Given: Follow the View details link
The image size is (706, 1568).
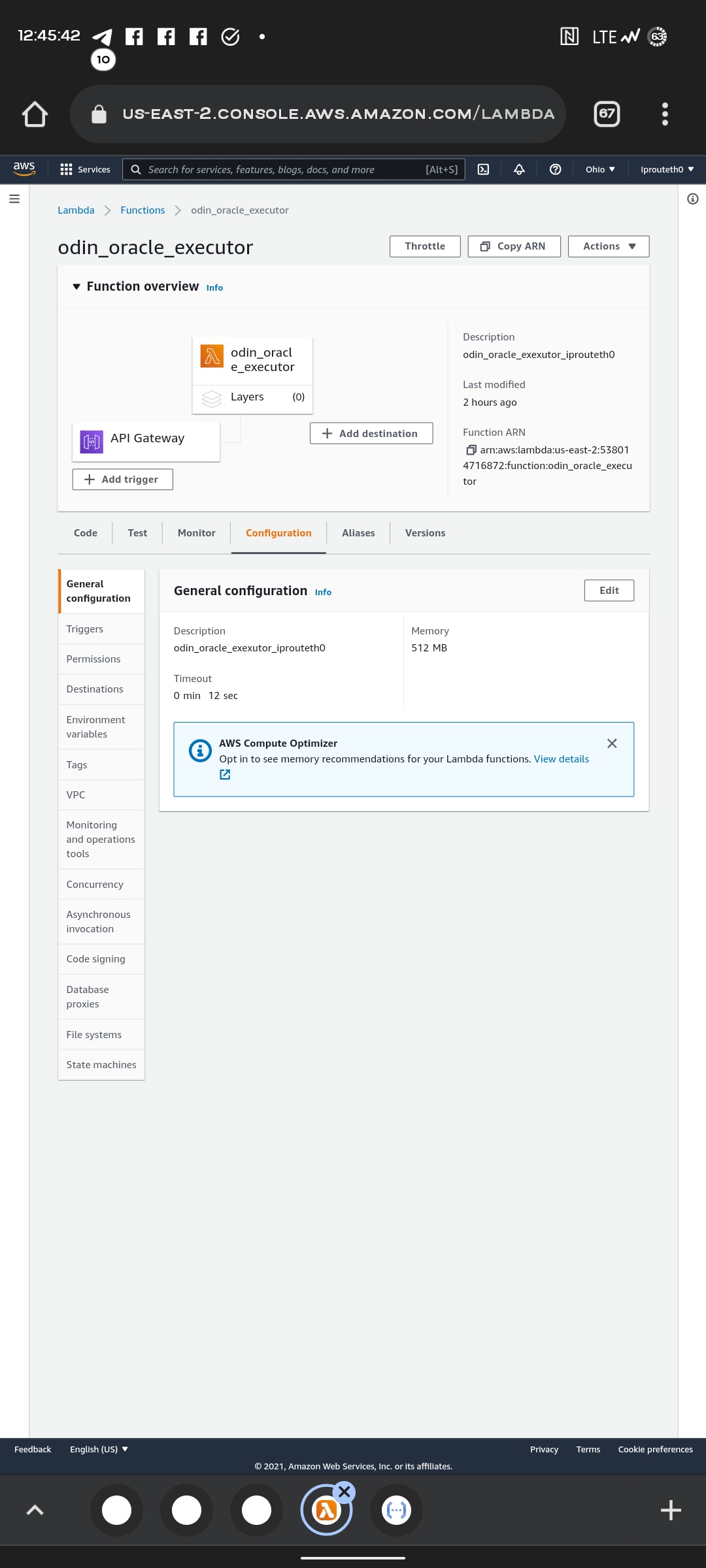Looking at the screenshot, I should click(x=562, y=759).
